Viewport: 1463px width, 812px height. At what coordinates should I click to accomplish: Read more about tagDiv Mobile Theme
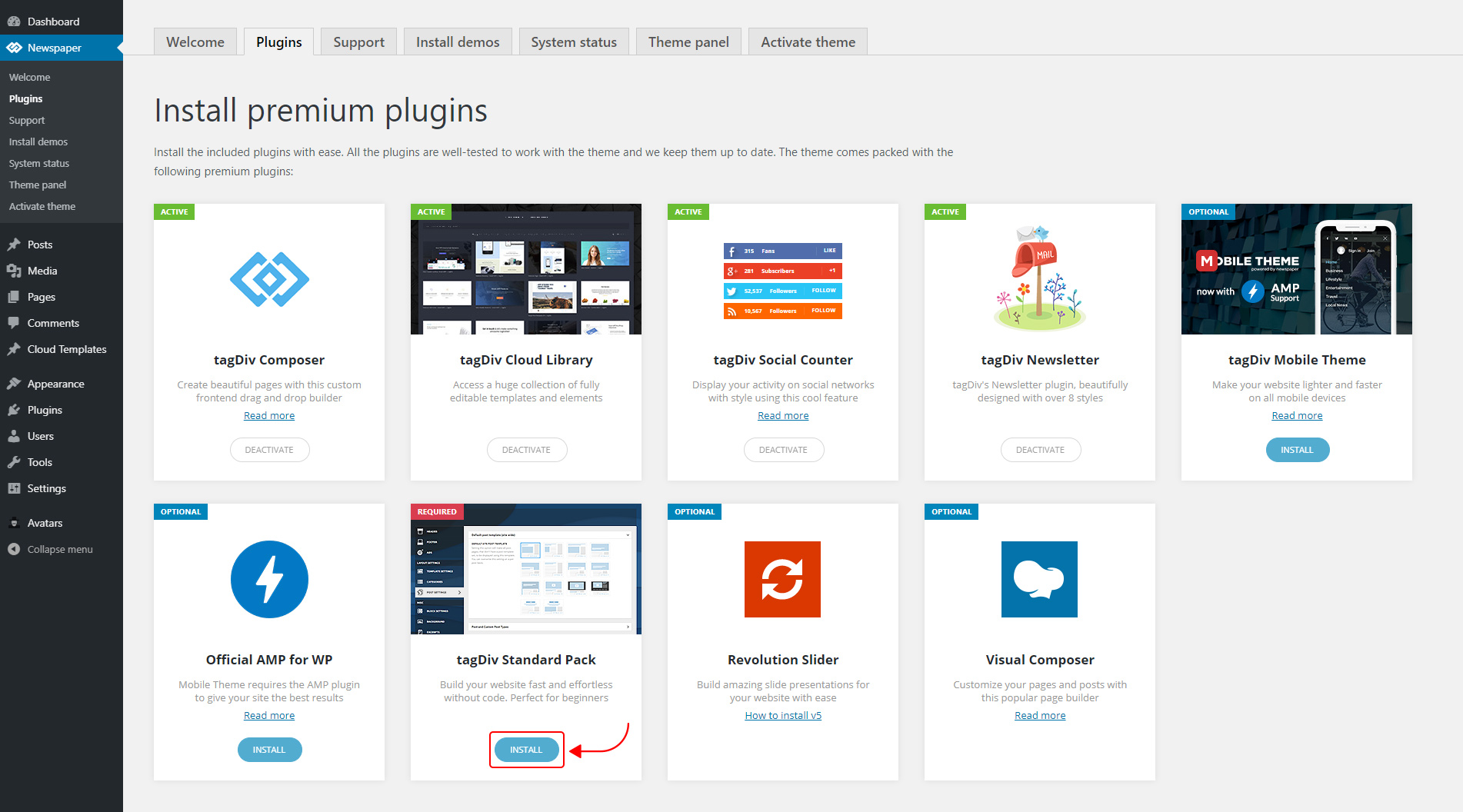(1297, 415)
